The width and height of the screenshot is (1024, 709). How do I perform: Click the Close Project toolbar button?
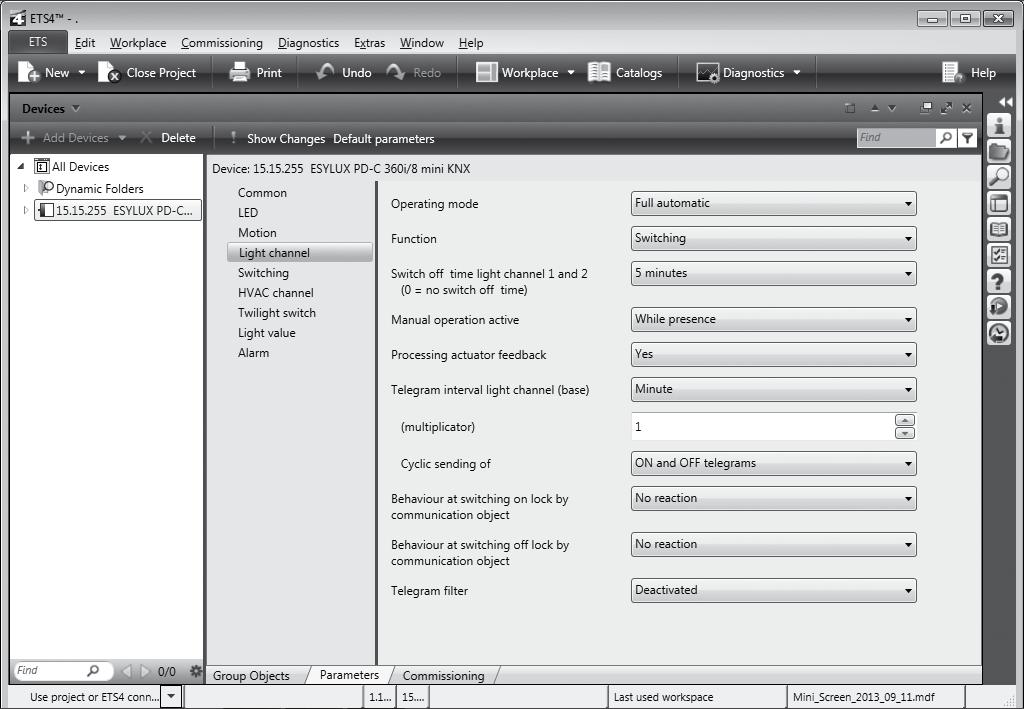pos(147,72)
